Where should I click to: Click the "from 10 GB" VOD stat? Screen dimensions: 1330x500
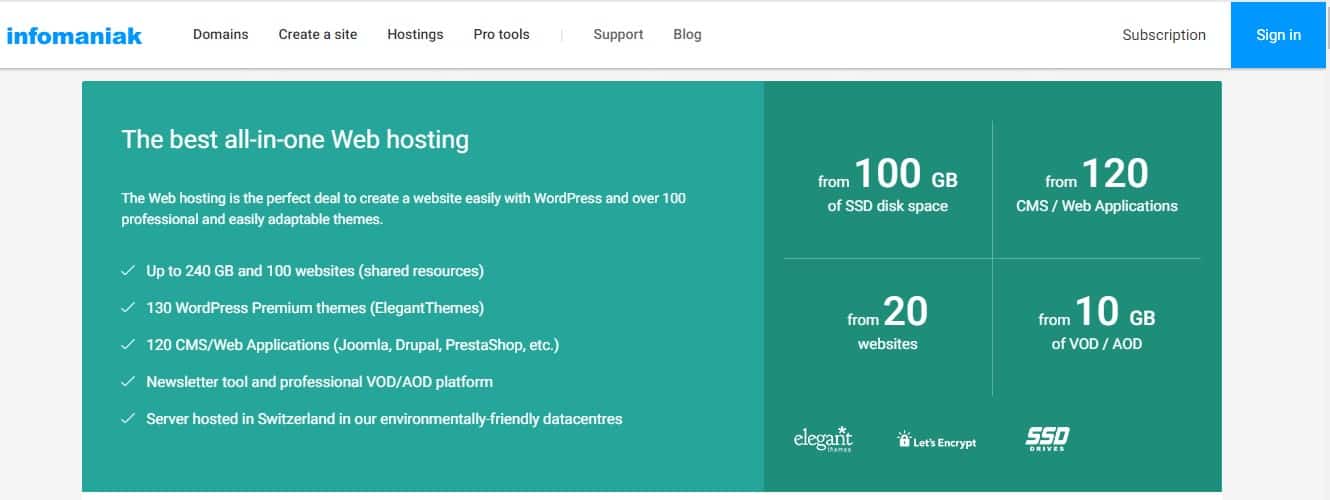1096,313
